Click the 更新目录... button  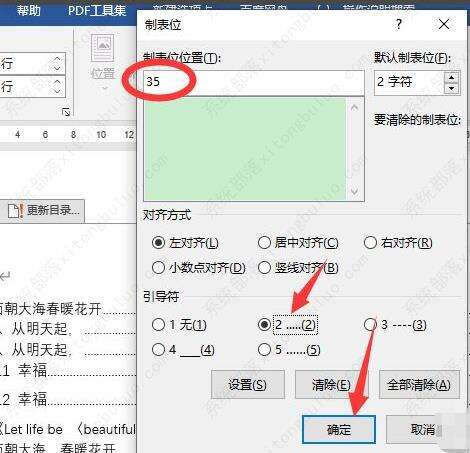click(x=42, y=211)
